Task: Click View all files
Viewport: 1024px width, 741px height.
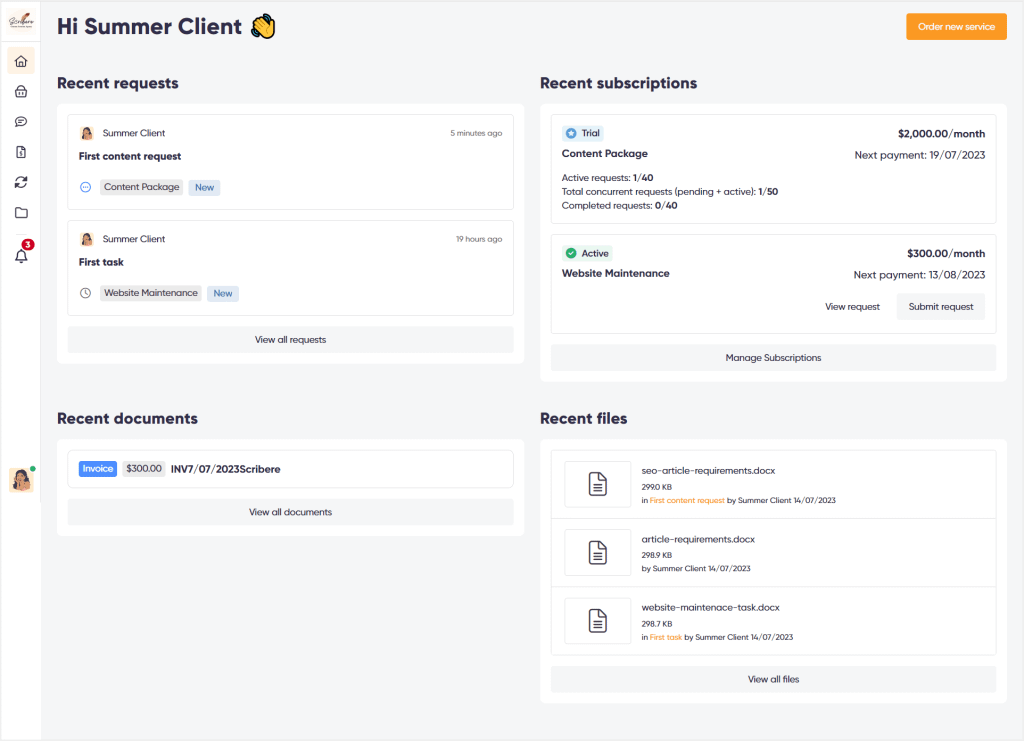Action: coord(773,679)
